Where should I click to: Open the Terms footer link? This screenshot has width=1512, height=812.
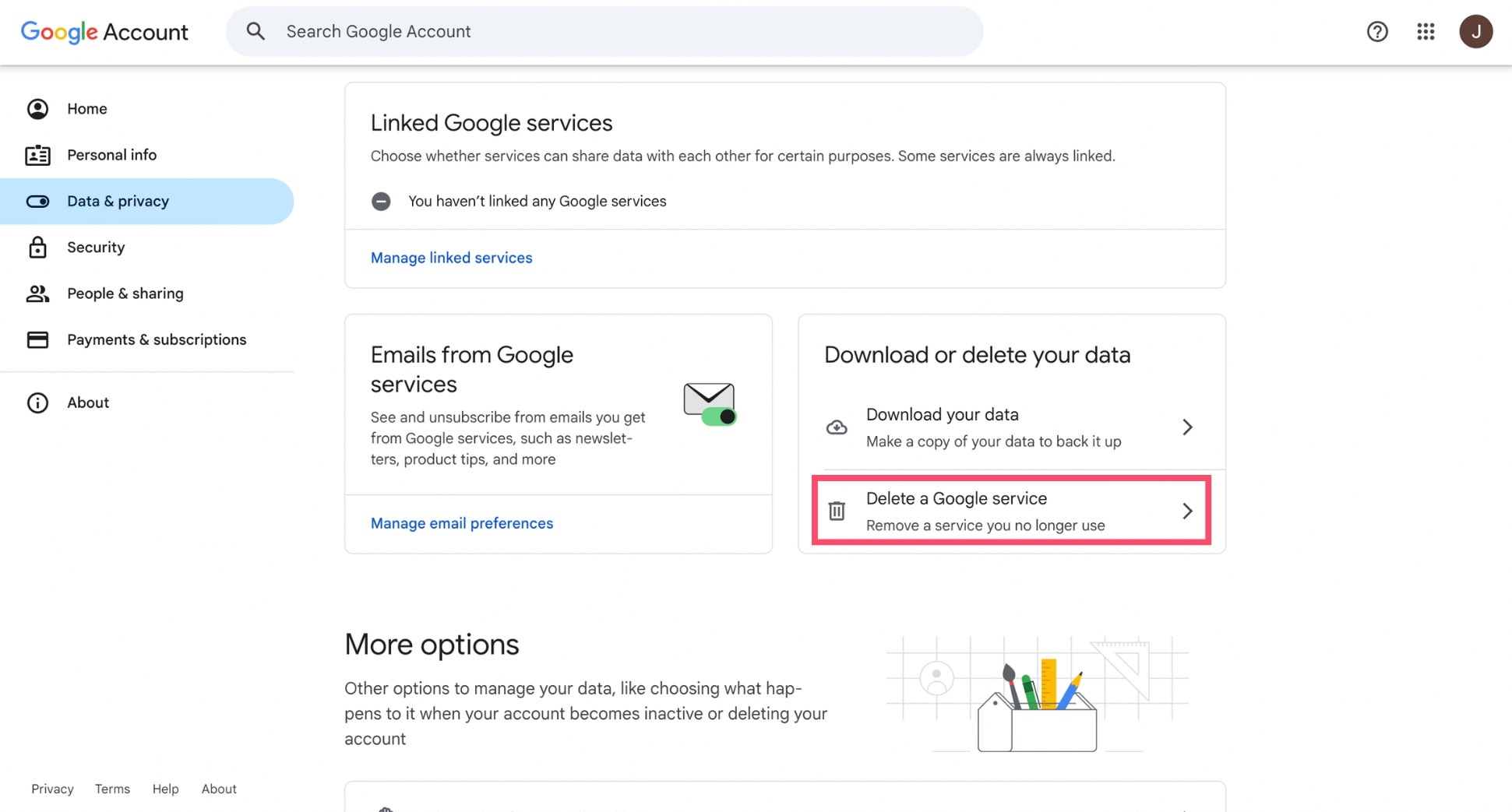(112, 789)
